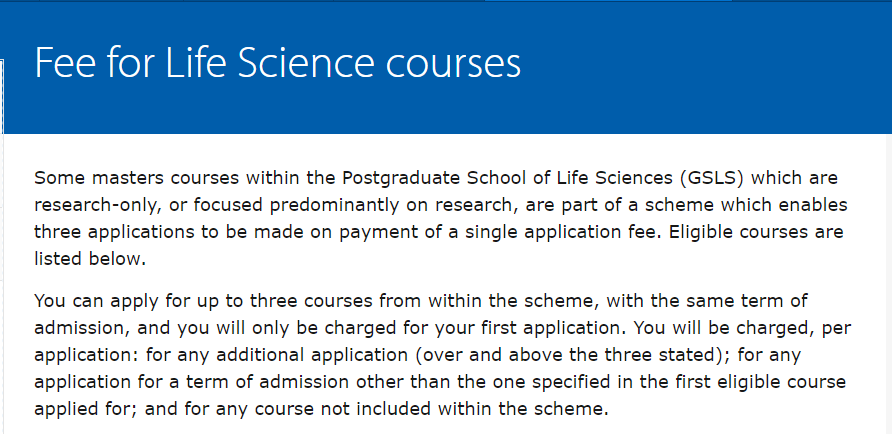Click 'You will be charged, per' text
This screenshot has height=434, width=892.
tap(742, 328)
